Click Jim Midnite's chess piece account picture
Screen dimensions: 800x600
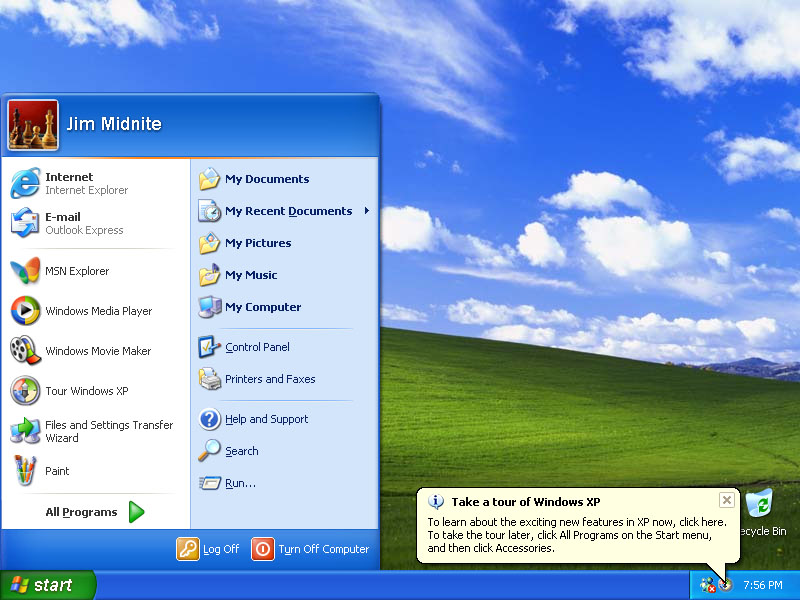(x=32, y=124)
